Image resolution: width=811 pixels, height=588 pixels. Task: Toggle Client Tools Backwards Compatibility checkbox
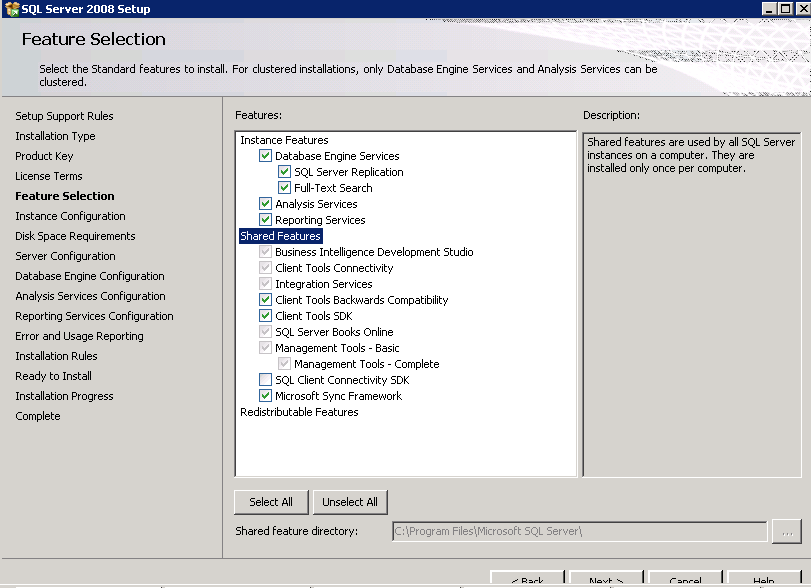click(265, 300)
